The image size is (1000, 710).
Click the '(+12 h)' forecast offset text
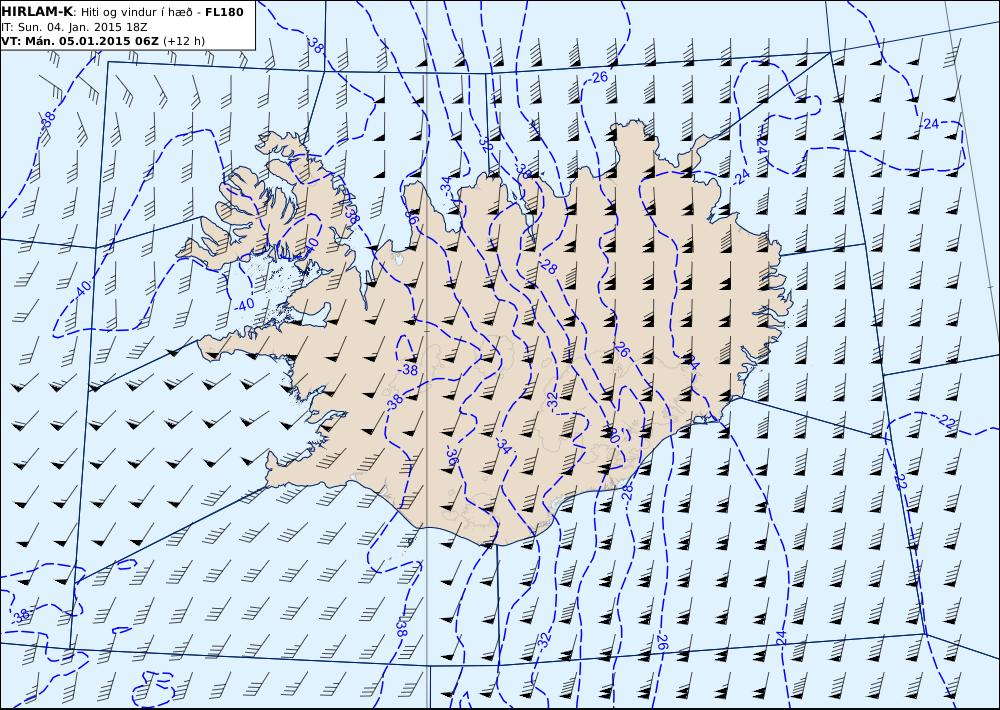[184, 41]
